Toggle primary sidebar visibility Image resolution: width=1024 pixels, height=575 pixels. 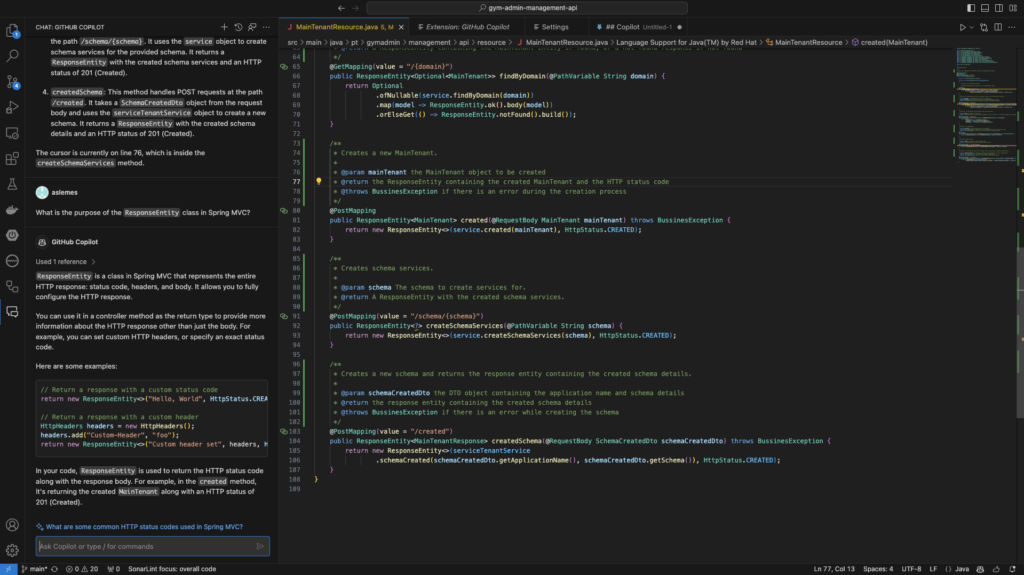click(x=971, y=8)
